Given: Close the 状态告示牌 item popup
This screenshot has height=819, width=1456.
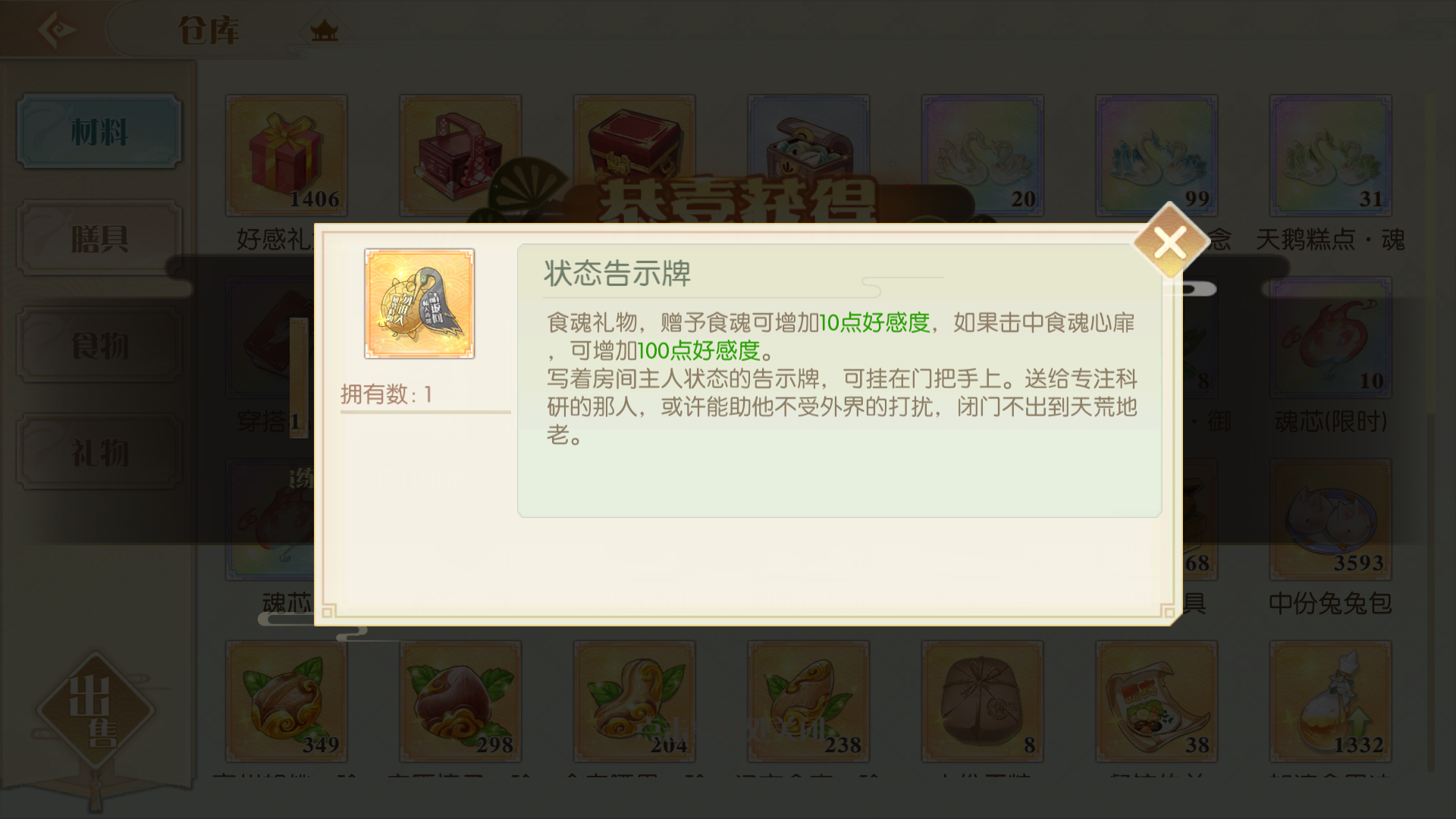Looking at the screenshot, I should [1170, 243].
